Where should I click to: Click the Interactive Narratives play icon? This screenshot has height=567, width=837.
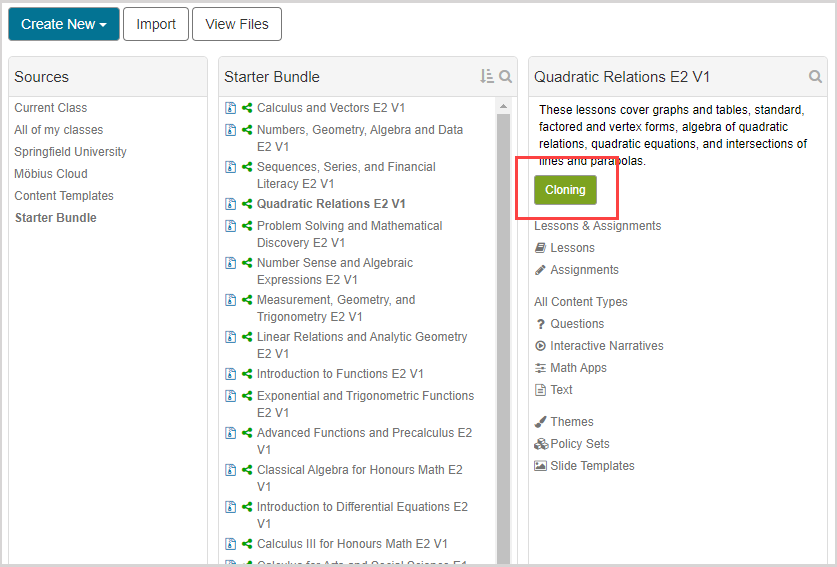tap(541, 346)
